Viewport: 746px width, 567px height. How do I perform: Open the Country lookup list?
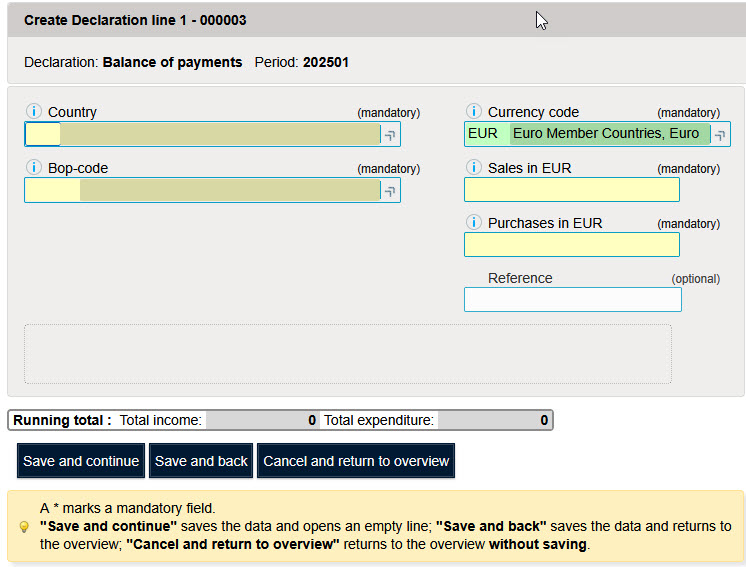390,135
